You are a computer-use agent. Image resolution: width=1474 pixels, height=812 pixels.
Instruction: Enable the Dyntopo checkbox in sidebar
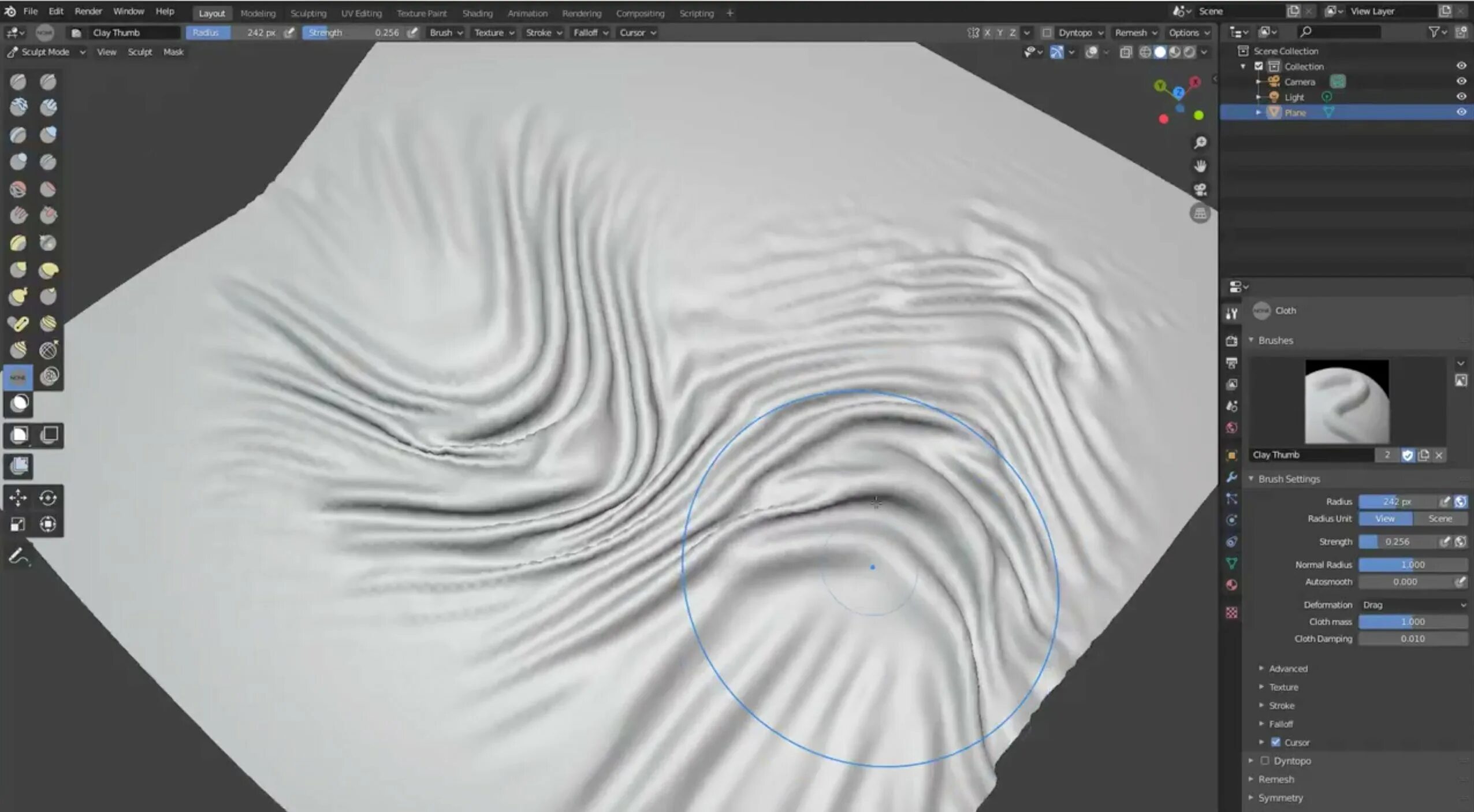(x=1265, y=761)
